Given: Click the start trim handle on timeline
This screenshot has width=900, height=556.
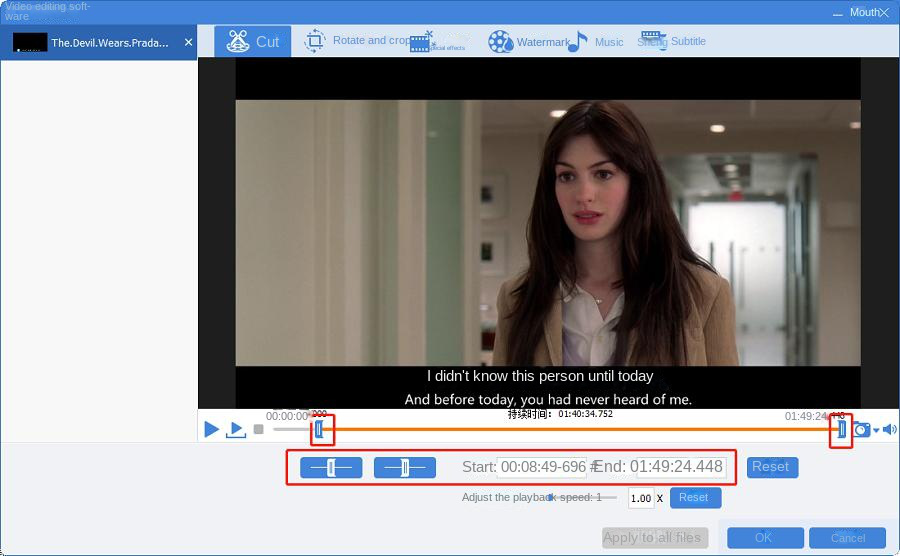Looking at the screenshot, I should (x=319, y=429).
